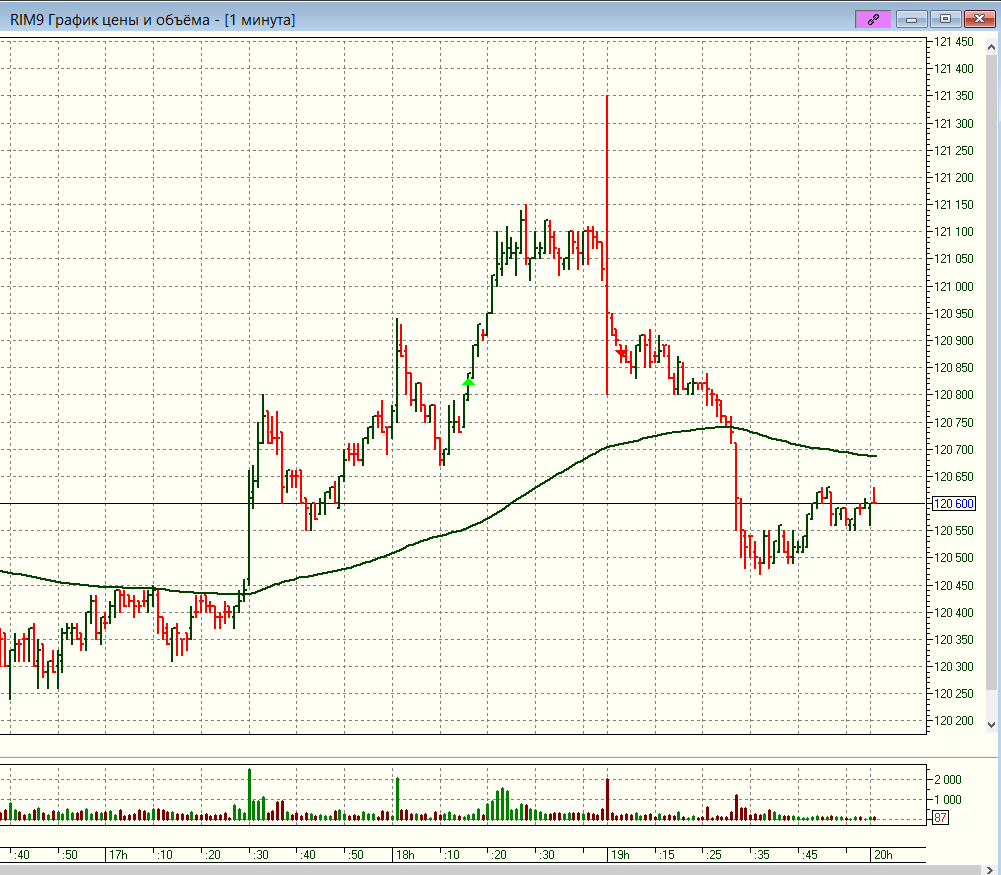
Task: Click the 18h time axis label
Action: [405, 855]
